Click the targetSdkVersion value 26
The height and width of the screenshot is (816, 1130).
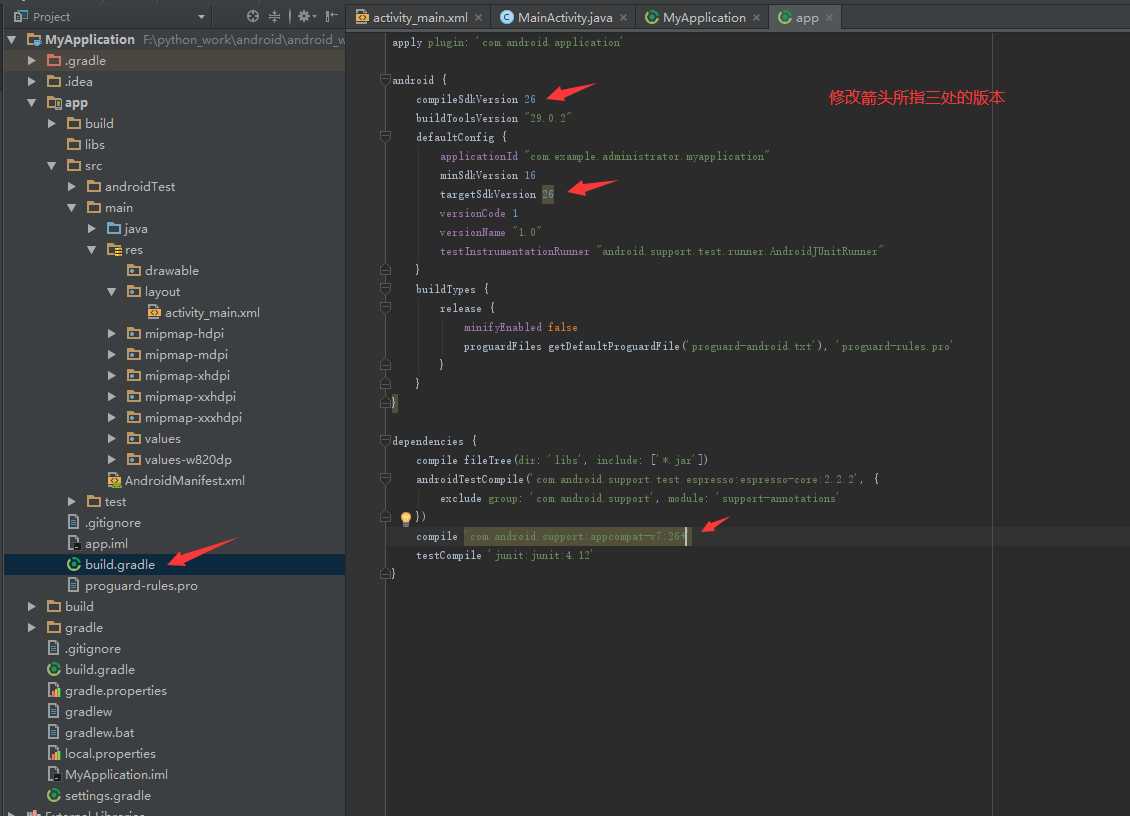tap(548, 194)
